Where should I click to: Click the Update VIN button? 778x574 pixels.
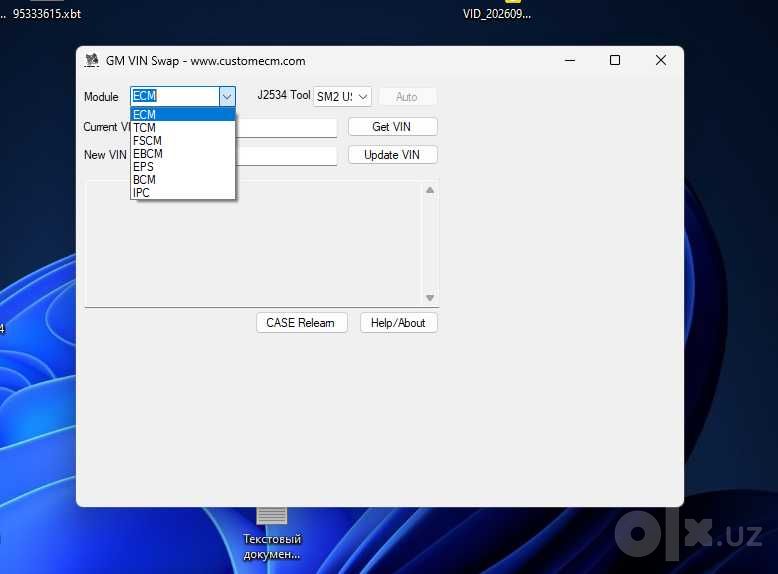click(x=392, y=155)
